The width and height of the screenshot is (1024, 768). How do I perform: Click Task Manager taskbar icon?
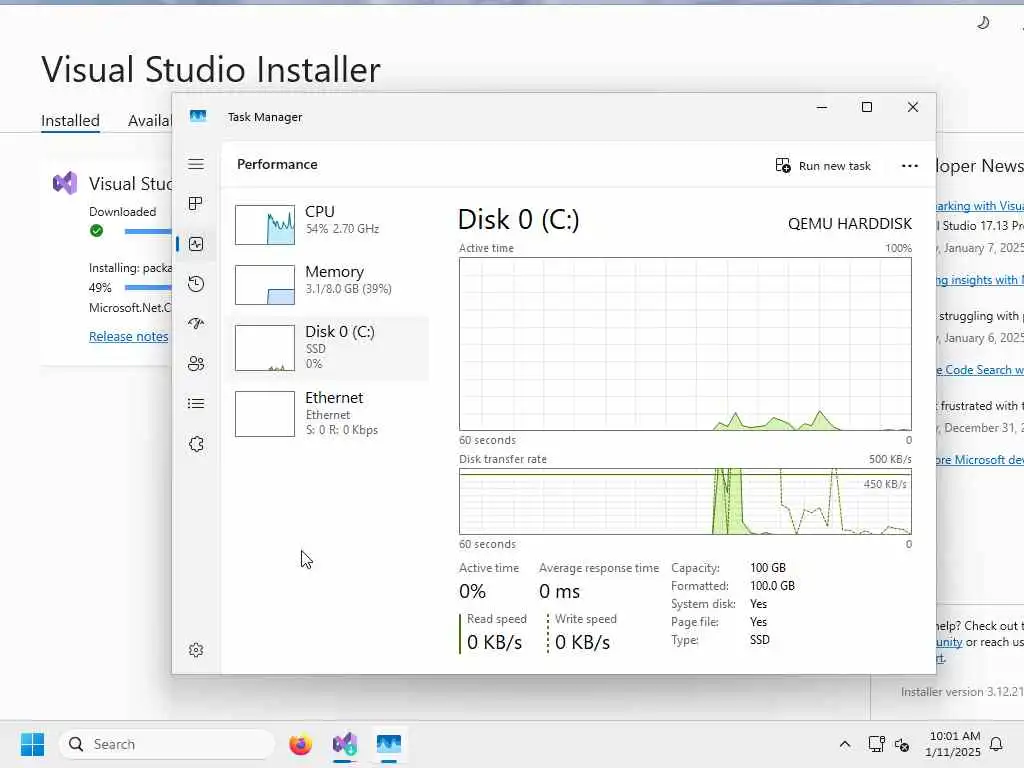389,744
